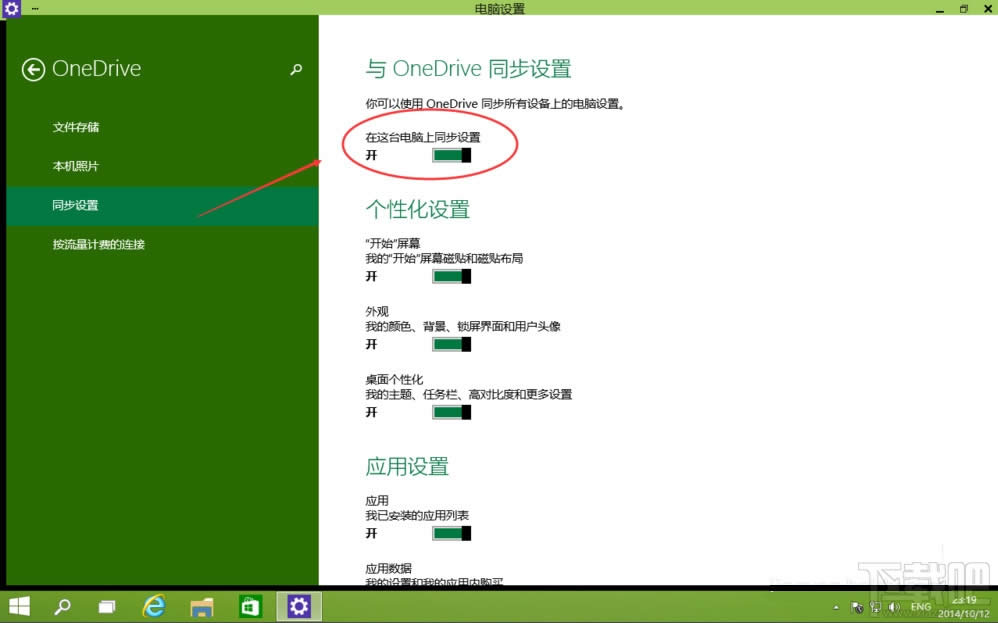Turn off the 外观 sync switch

tap(449, 344)
